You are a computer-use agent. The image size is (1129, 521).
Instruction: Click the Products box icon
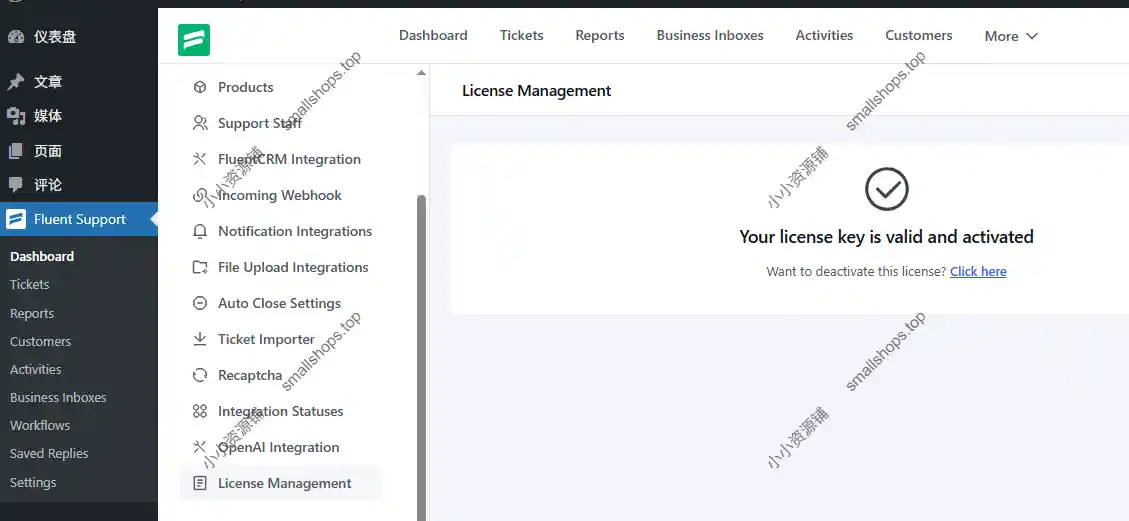(x=200, y=87)
